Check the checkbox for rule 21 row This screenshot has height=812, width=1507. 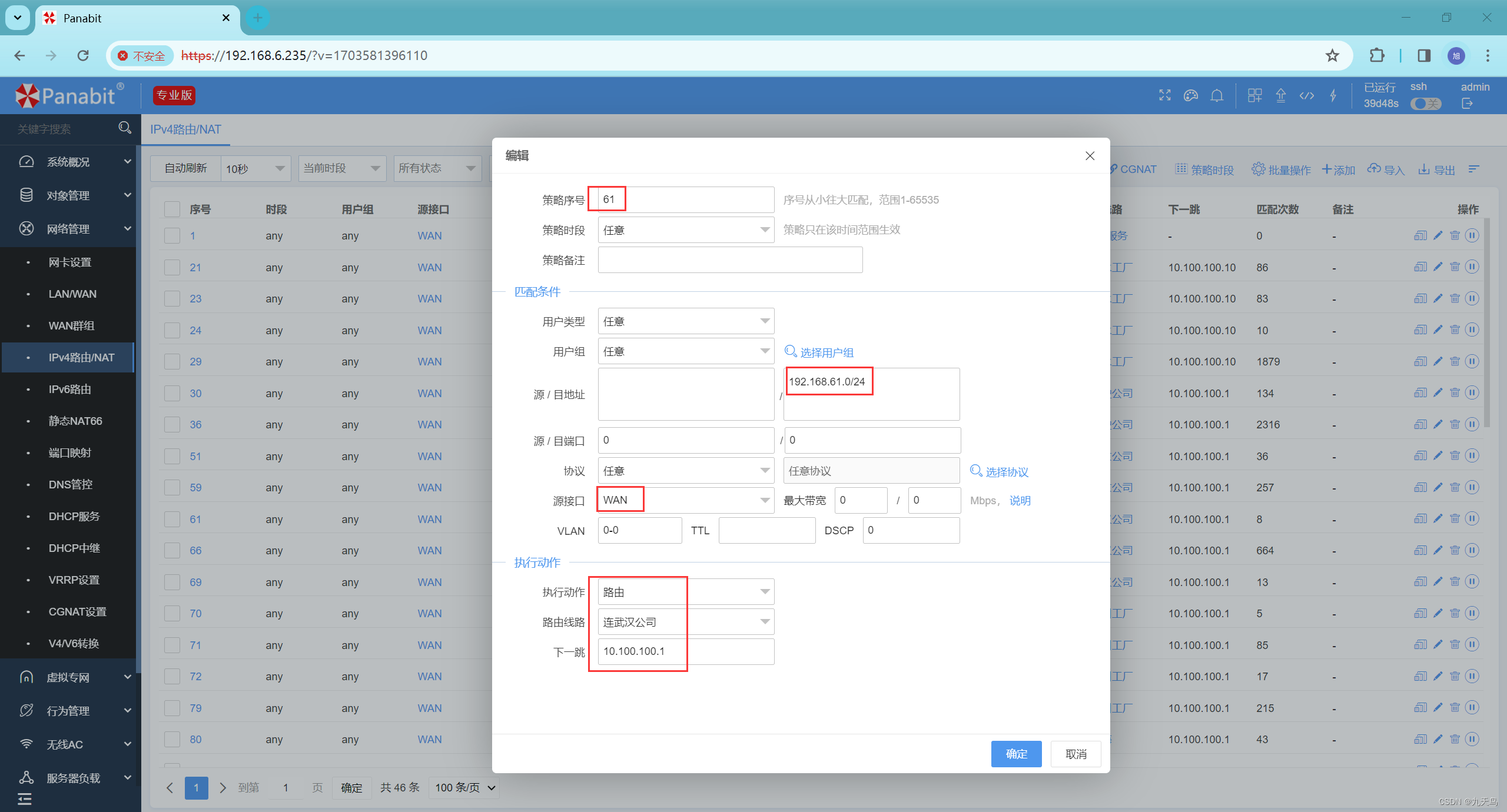coord(172,268)
